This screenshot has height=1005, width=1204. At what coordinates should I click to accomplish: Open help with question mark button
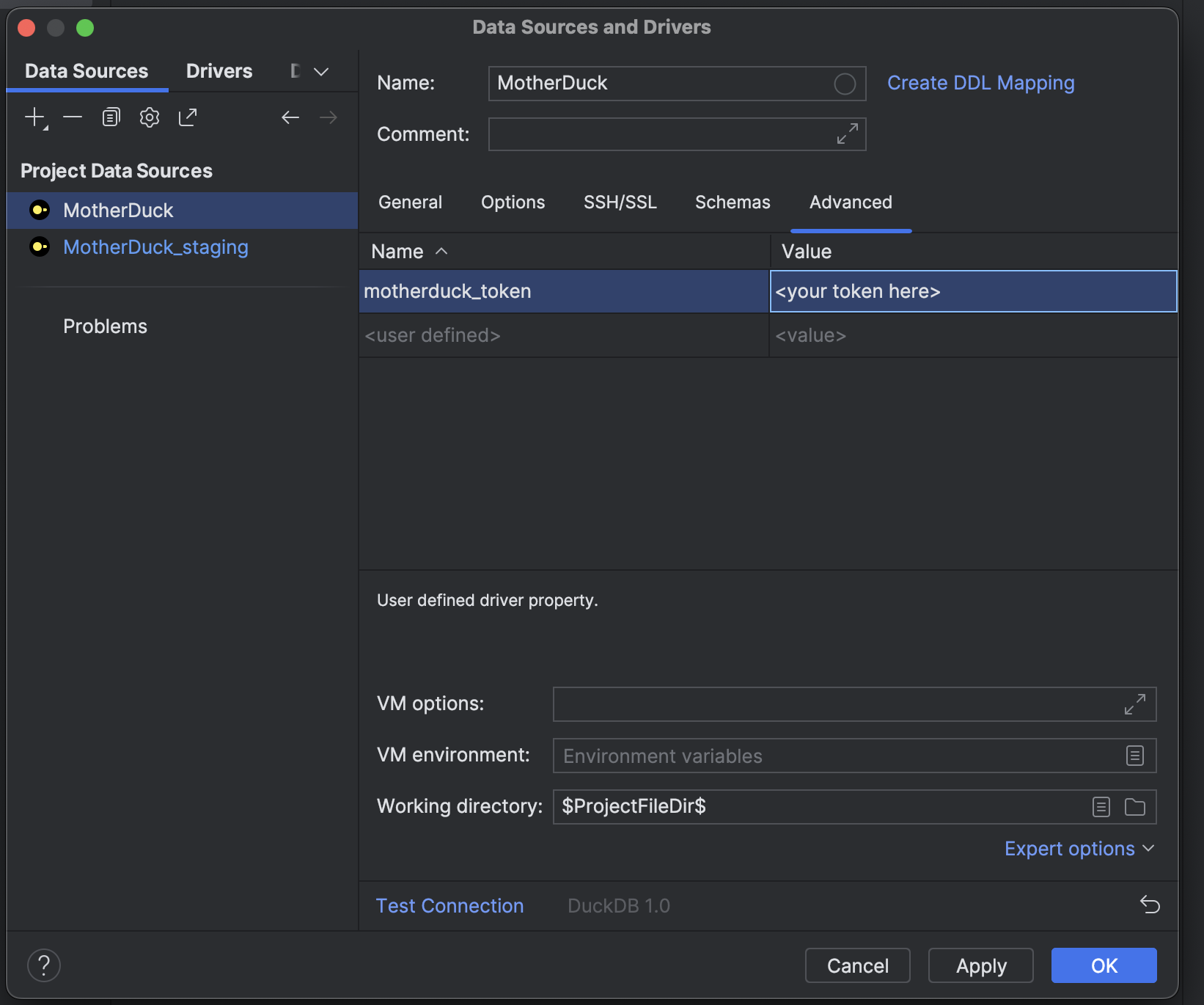pyautogui.click(x=44, y=965)
